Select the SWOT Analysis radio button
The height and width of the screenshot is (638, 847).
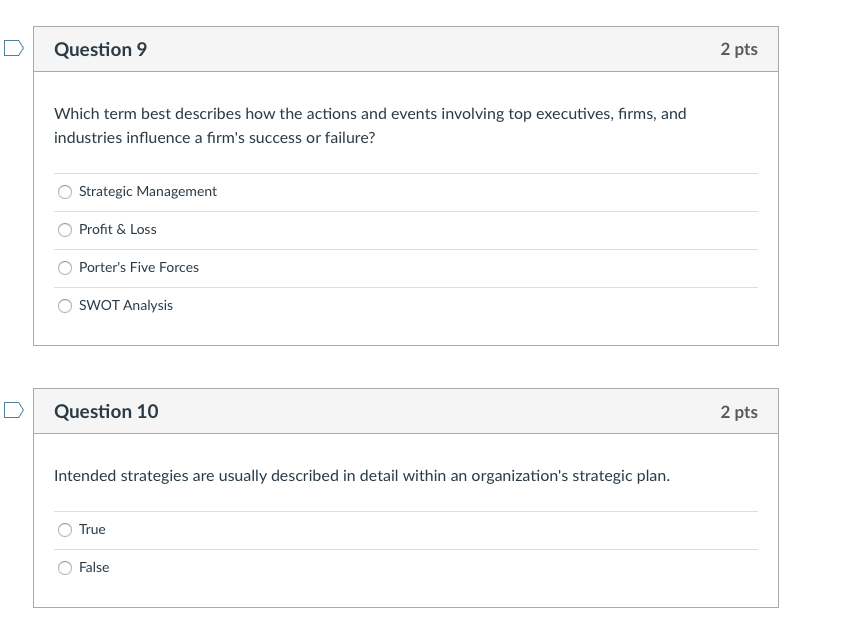[64, 305]
